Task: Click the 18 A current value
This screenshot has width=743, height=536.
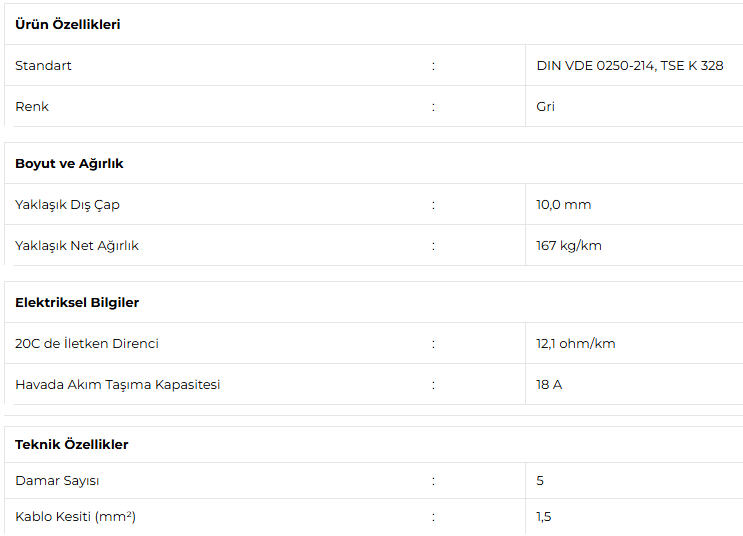Action: point(549,385)
